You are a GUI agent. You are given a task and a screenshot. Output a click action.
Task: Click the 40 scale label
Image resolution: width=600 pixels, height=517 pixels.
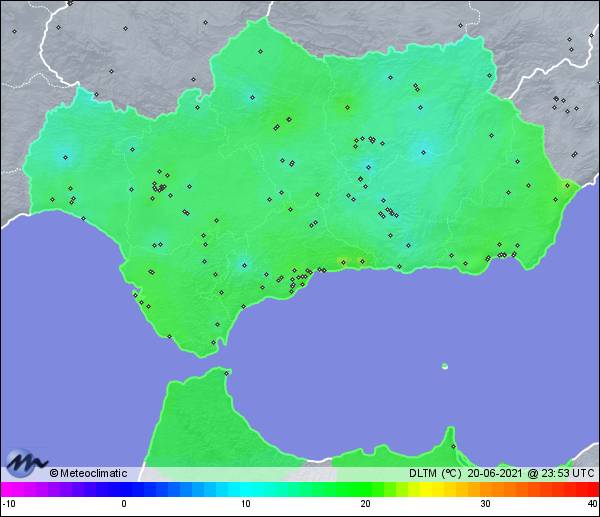(x=592, y=504)
